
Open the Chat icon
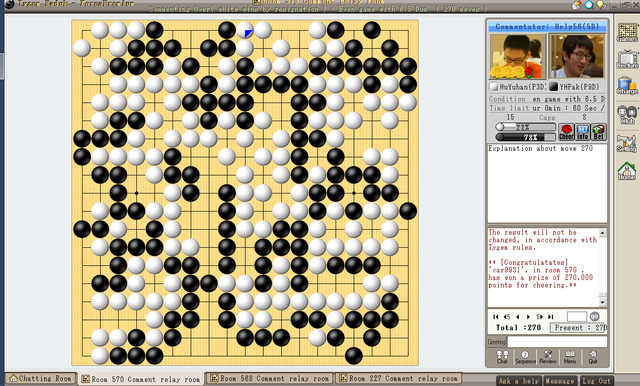coord(502,357)
